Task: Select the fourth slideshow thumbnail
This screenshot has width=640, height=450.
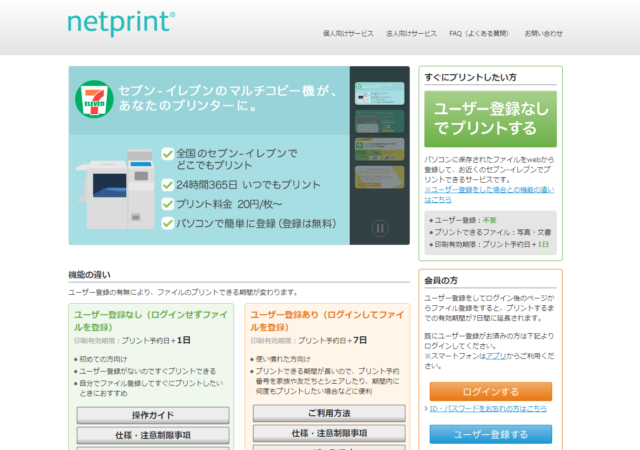Action: tap(379, 178)
